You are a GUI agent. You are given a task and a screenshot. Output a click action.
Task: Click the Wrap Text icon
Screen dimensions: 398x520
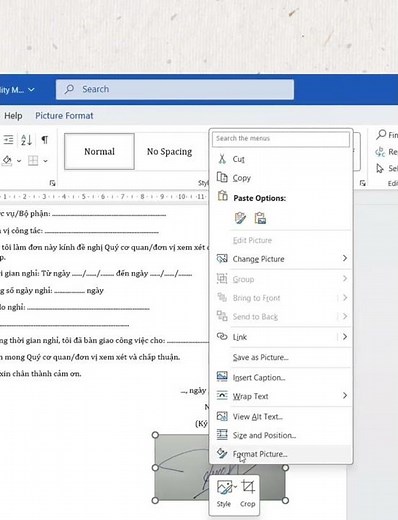click(x=222, y=395)
